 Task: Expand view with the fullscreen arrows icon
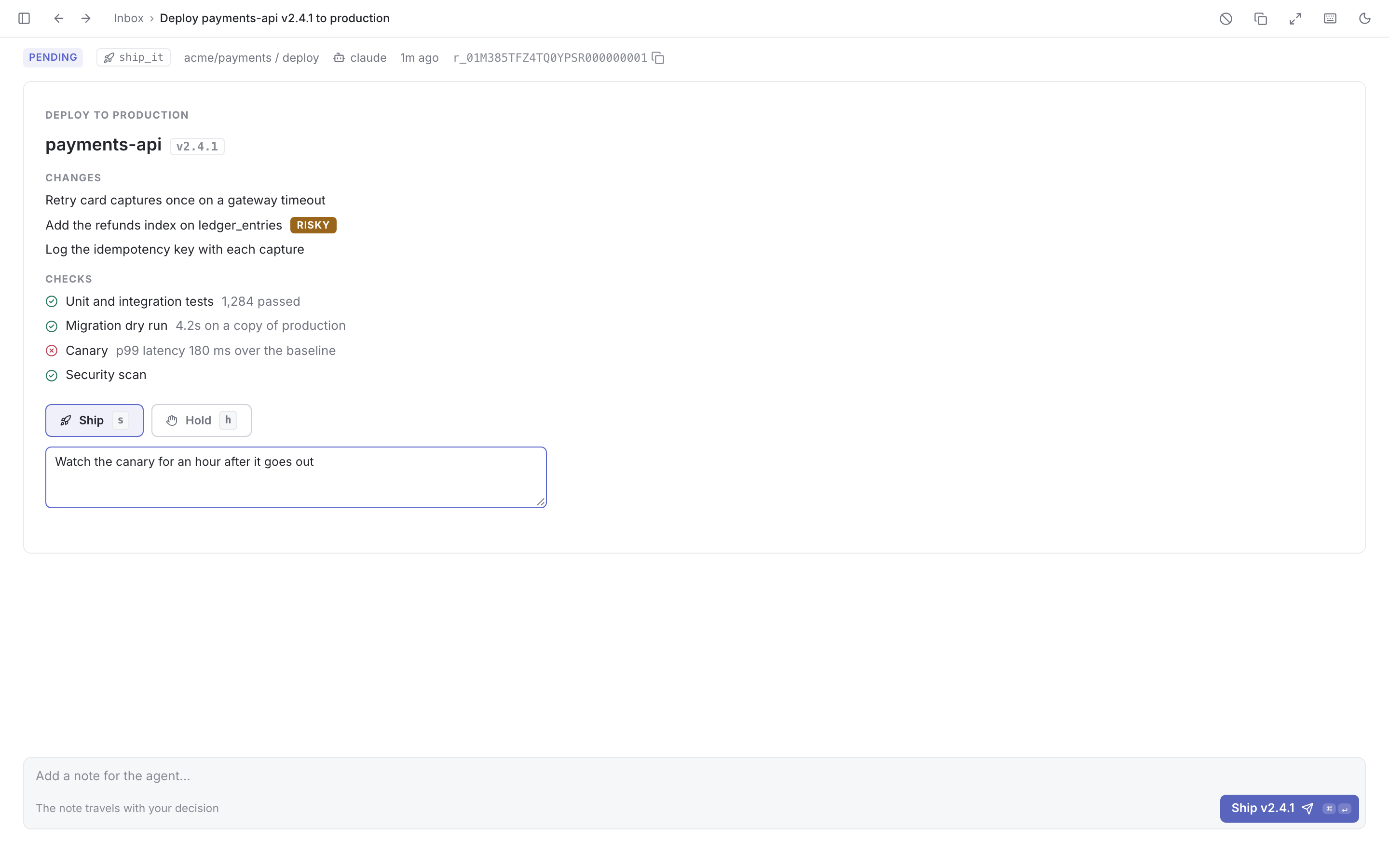[x=1295, y=18]
